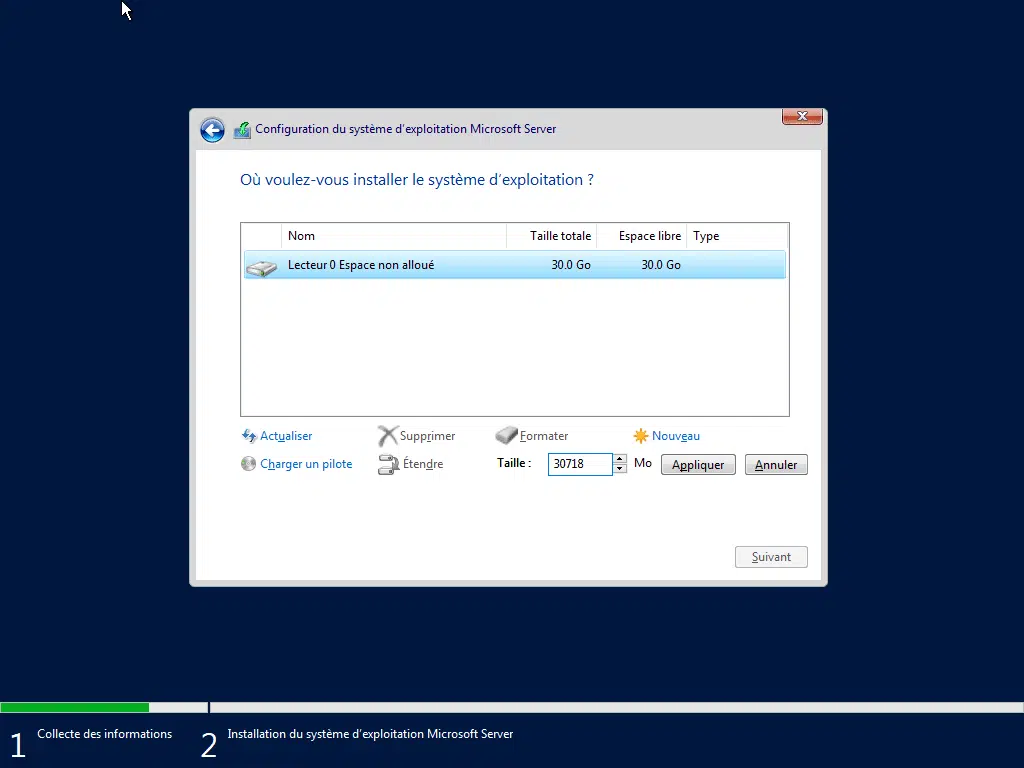Open Charger un pilote link

click(306, 464)
